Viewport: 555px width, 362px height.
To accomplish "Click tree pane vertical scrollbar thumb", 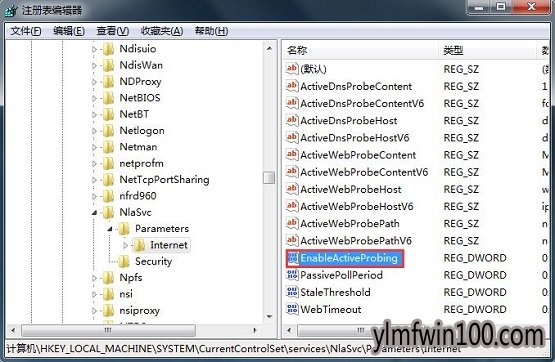I will 269,178.
